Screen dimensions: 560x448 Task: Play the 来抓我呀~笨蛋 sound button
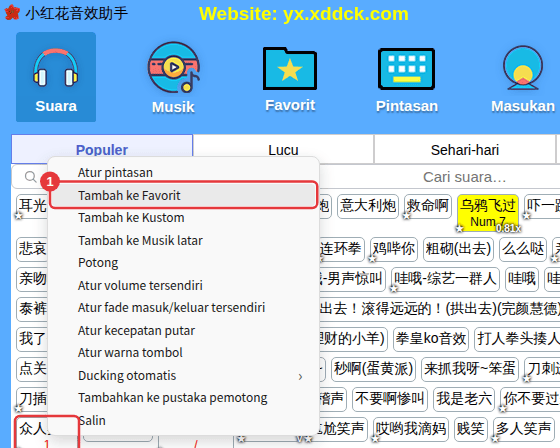(x=470, y=368)
